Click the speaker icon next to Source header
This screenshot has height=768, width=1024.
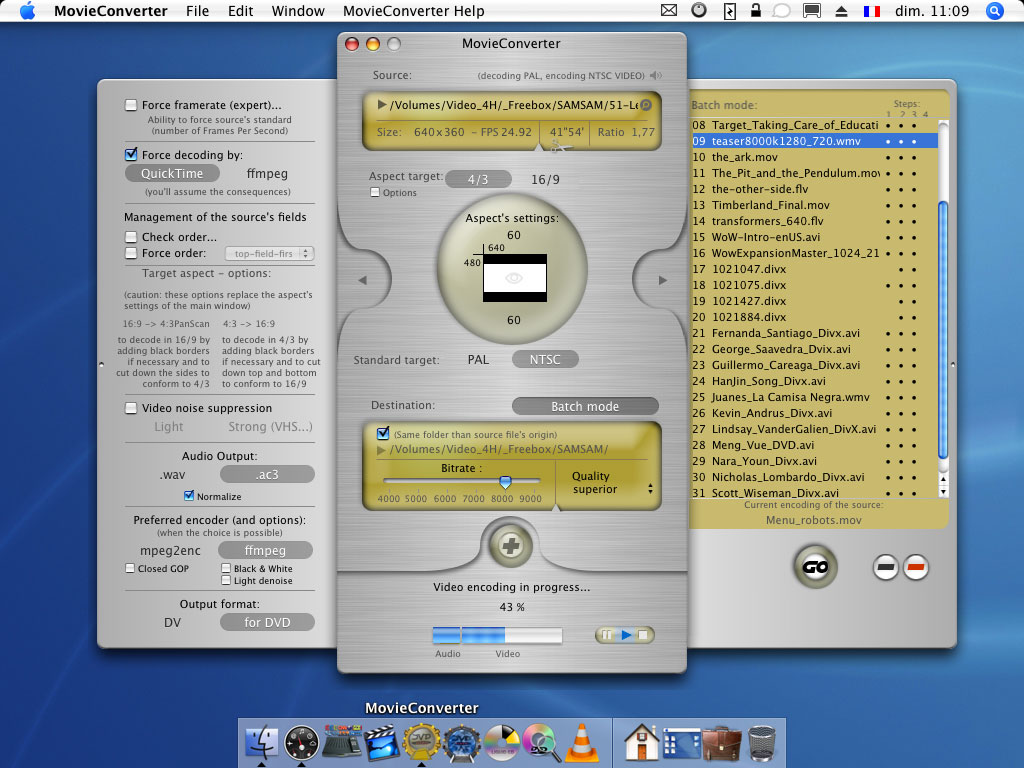pyautogui.click(x=656, y=76)
